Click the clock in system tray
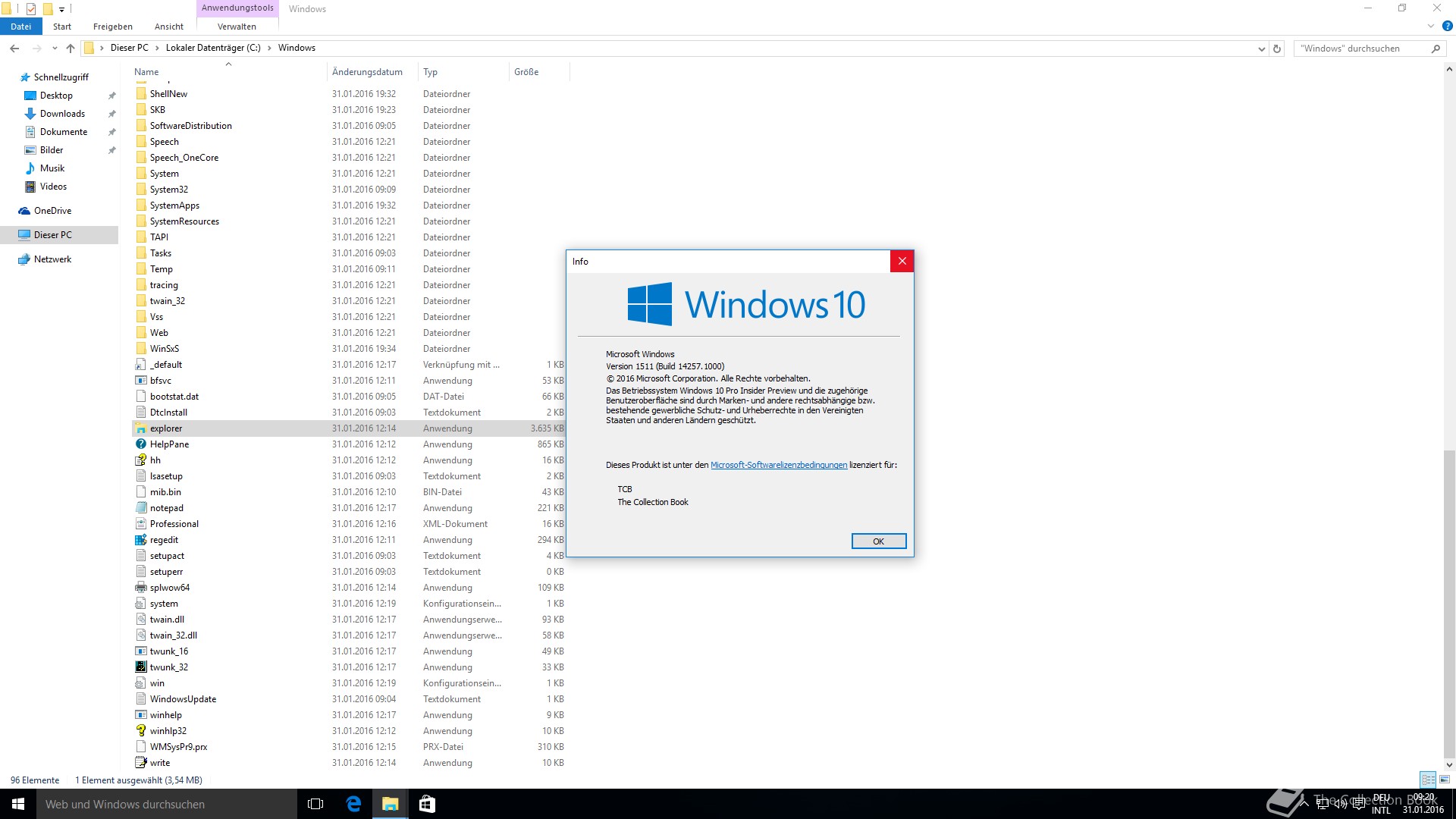The height and width of the screenshot is (819, 1456). 1423,804
